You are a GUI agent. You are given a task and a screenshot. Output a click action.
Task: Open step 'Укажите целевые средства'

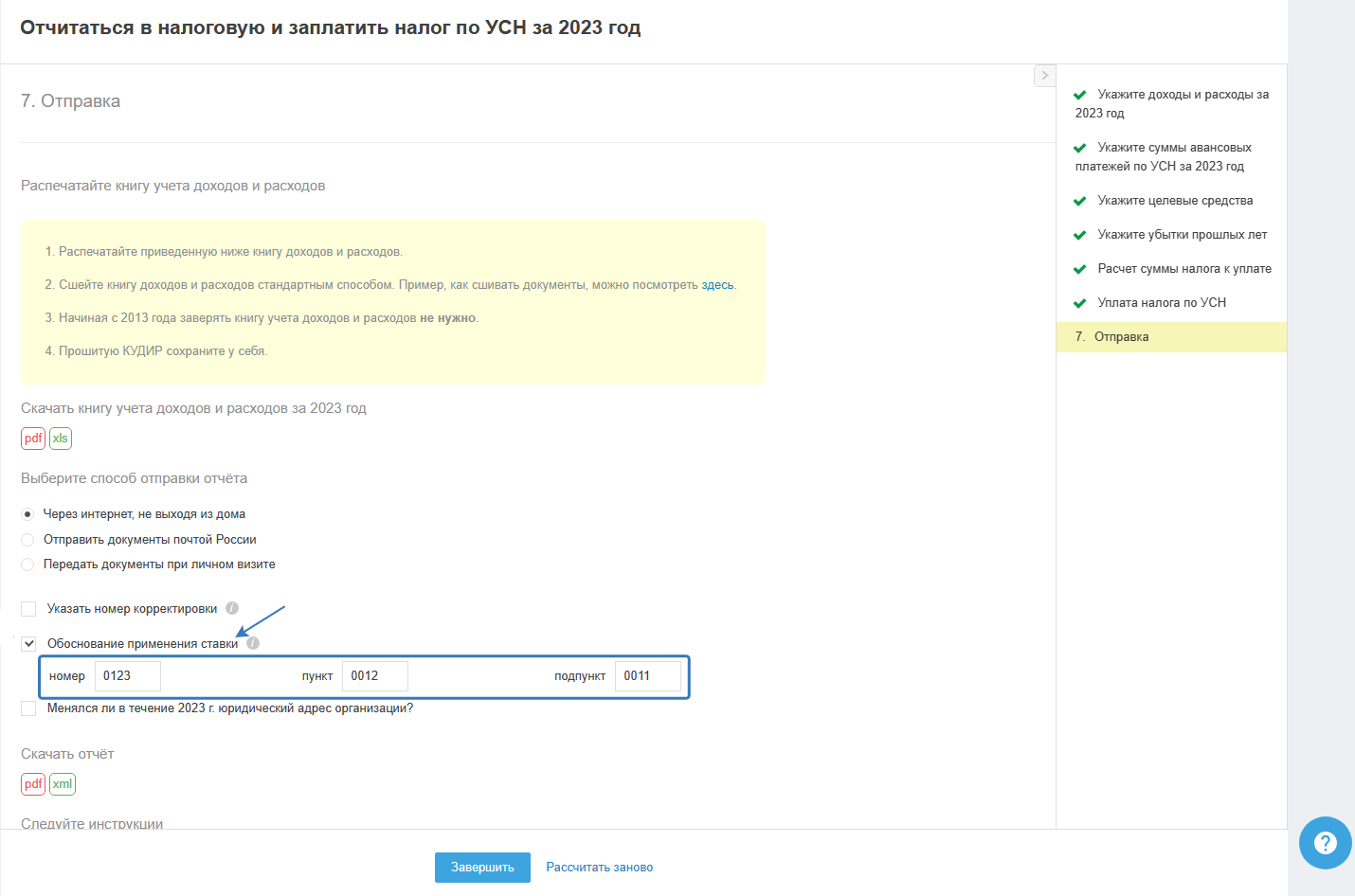coord(1175,201)
